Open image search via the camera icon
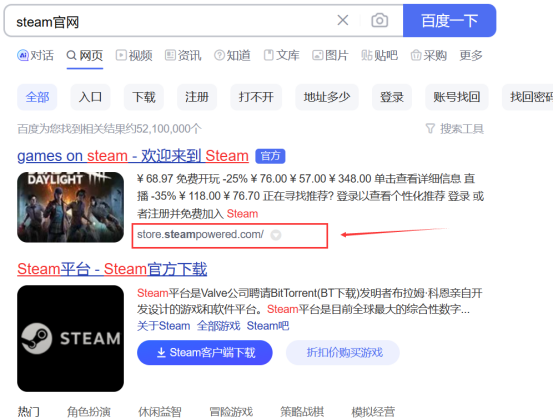Image resolution: width=554 pixels, height=420 pixels. pos(379,20)
